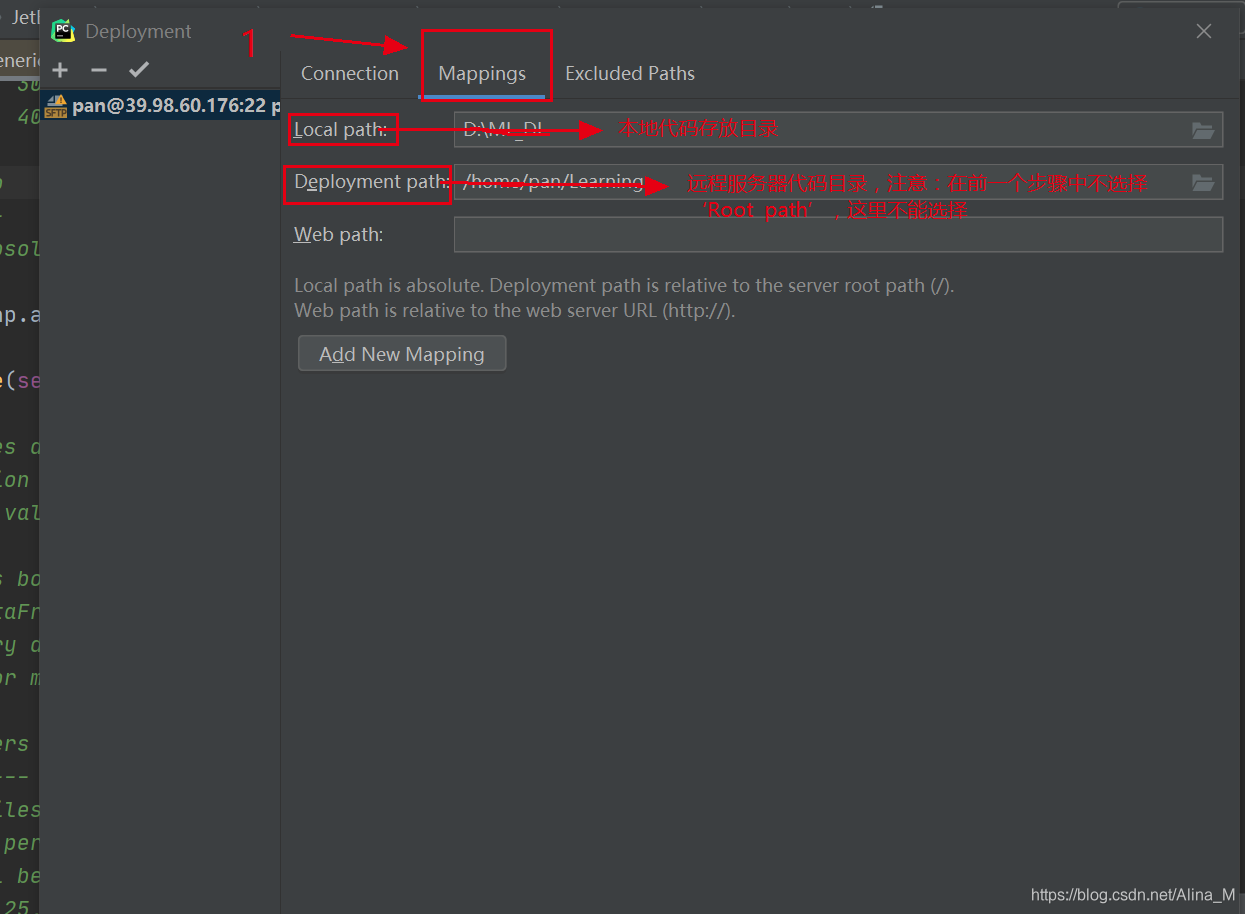
Task: Remove the selected deployment server
Action: (x=98, y=70)
